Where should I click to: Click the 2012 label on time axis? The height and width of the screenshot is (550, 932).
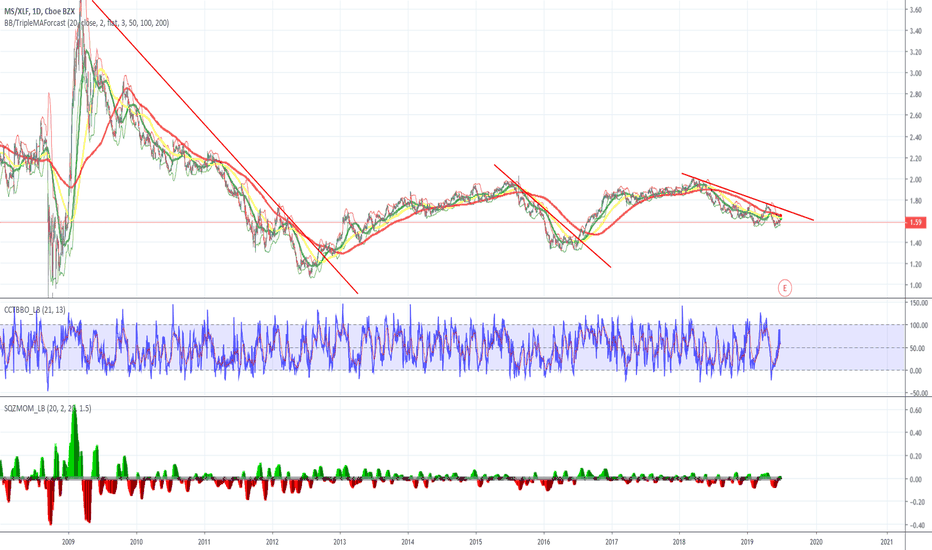(x=272, y=542)
